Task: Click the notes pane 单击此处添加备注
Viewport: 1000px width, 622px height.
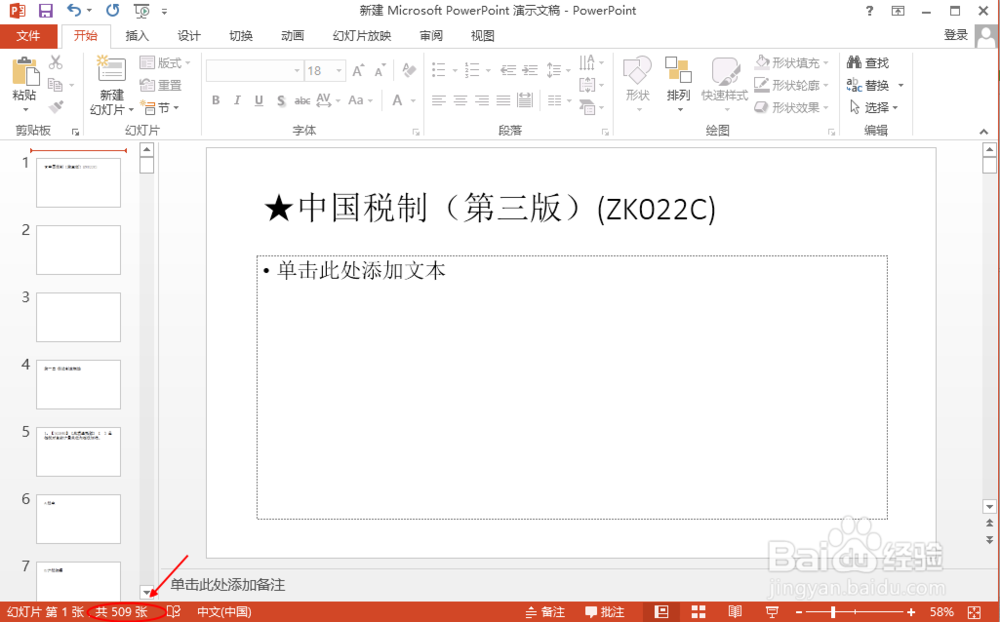Action: coord(228,584)
